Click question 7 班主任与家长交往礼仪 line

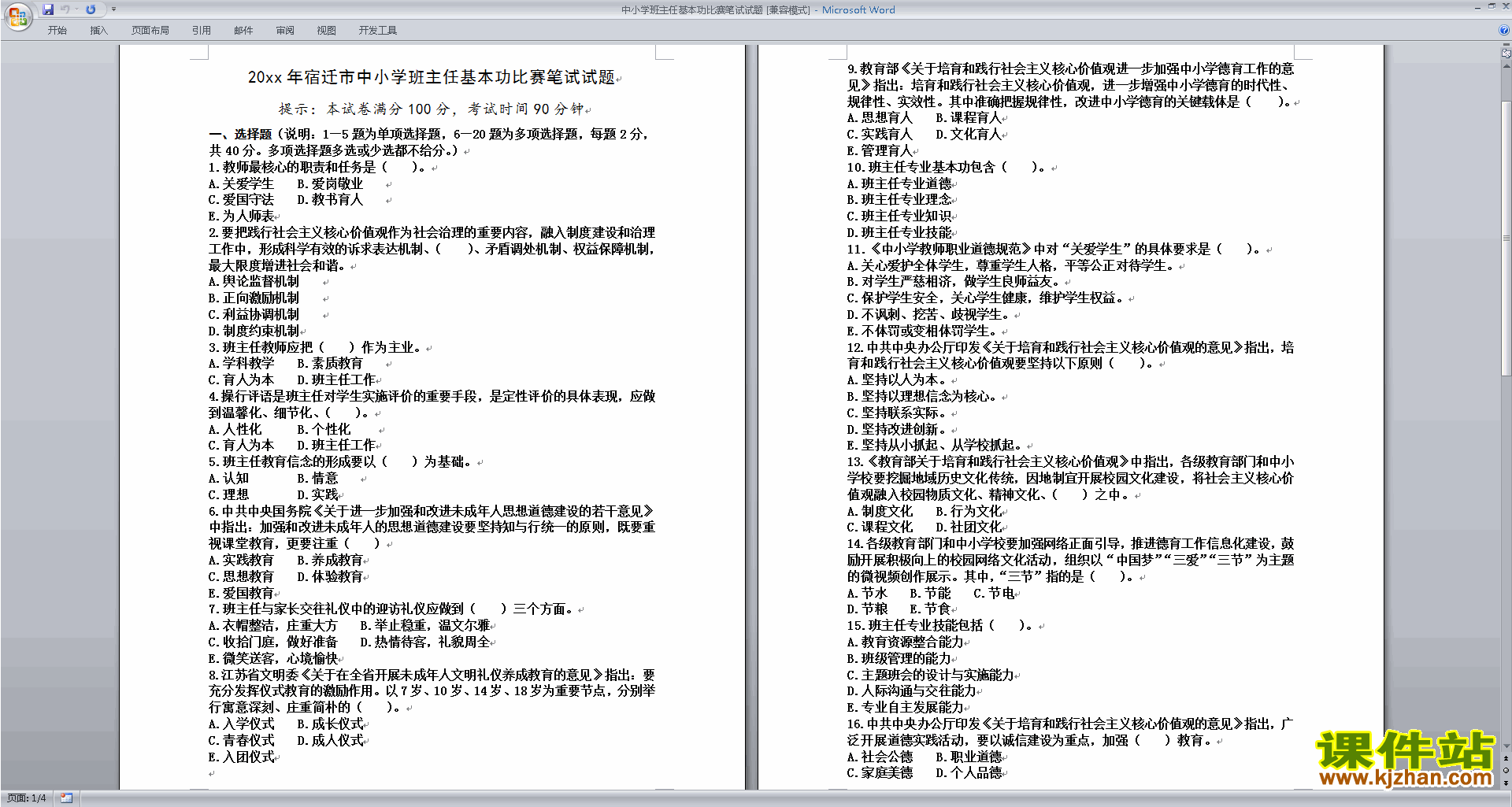[x=391, y=609]
